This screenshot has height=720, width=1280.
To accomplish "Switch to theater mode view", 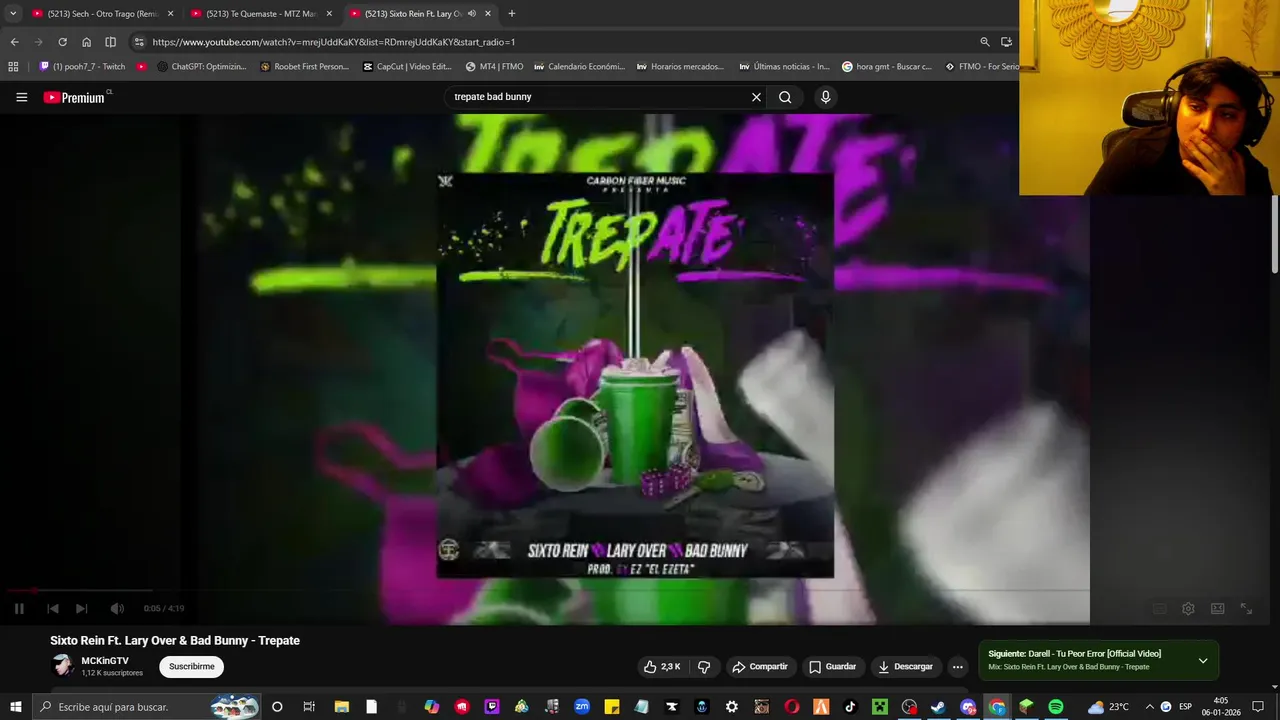I will click(x=1217, y=608).
